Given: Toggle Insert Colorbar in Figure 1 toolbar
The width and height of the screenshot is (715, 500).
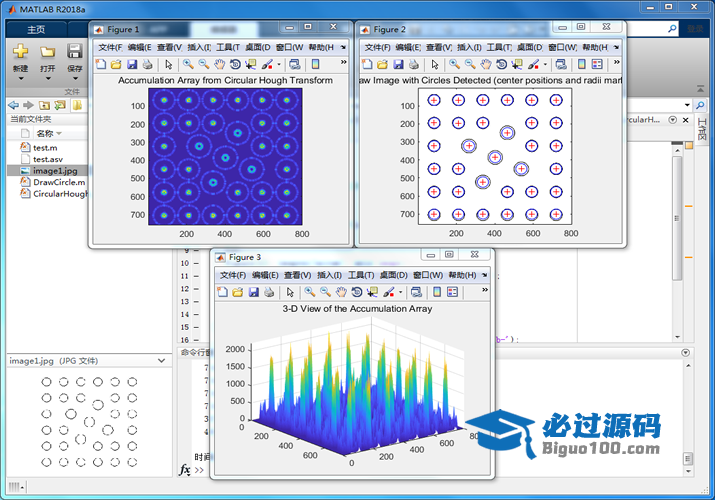Looking at the screenshot, I should pos(316,64).
